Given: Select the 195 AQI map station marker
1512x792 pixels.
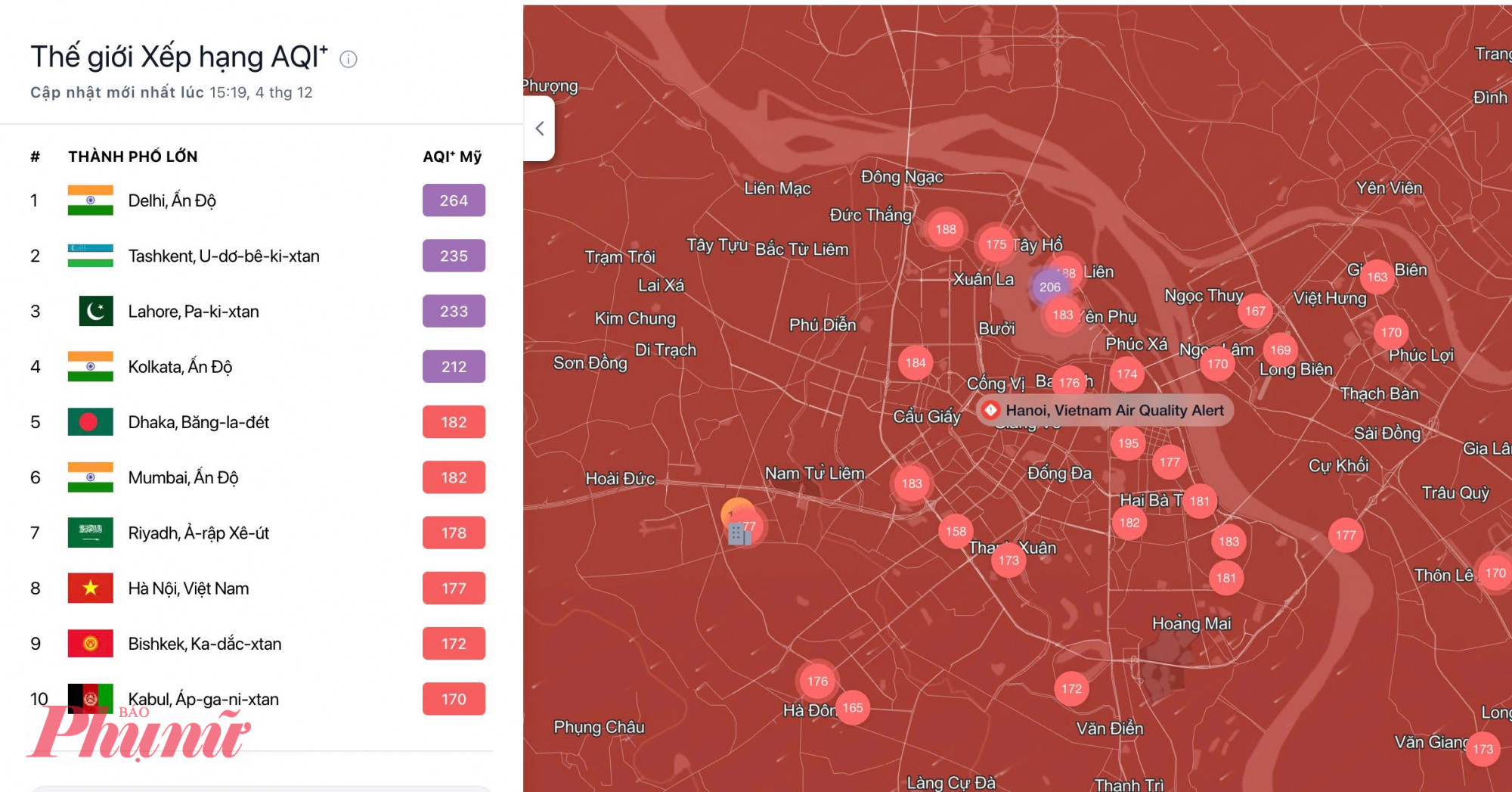Looking at the screenshot, I should [x=1128, y=443].
